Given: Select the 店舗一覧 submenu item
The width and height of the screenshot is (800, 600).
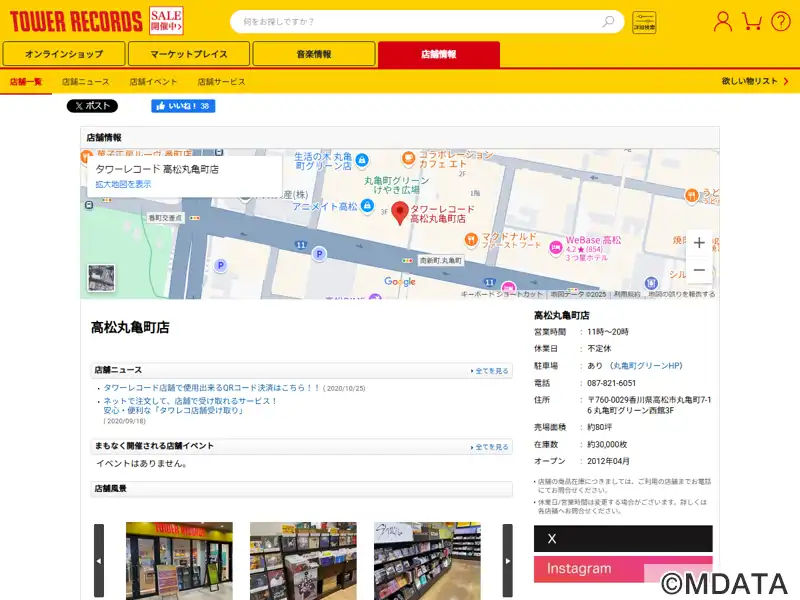Looking at the screenshot, I should [26, 82].
